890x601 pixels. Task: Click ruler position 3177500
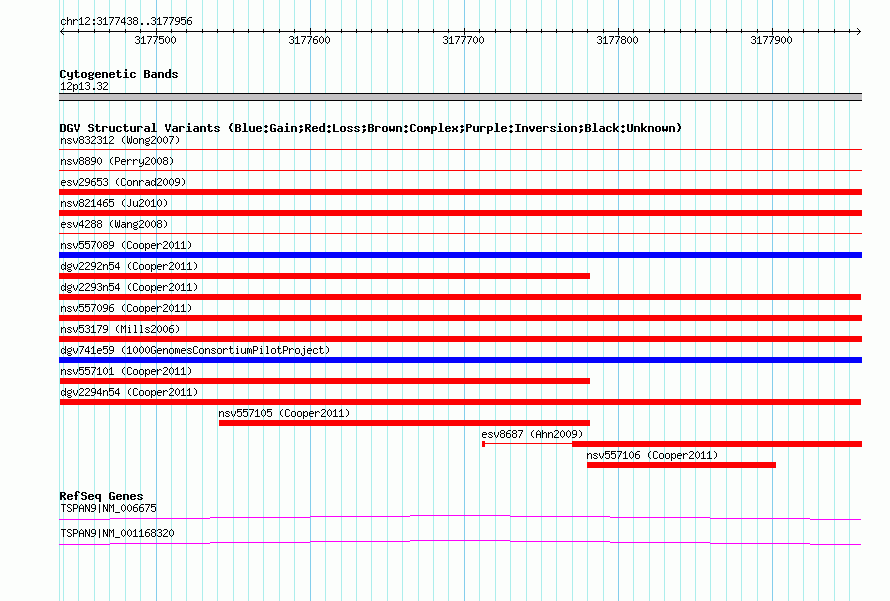pyautogui.click(x=155, y=40)
